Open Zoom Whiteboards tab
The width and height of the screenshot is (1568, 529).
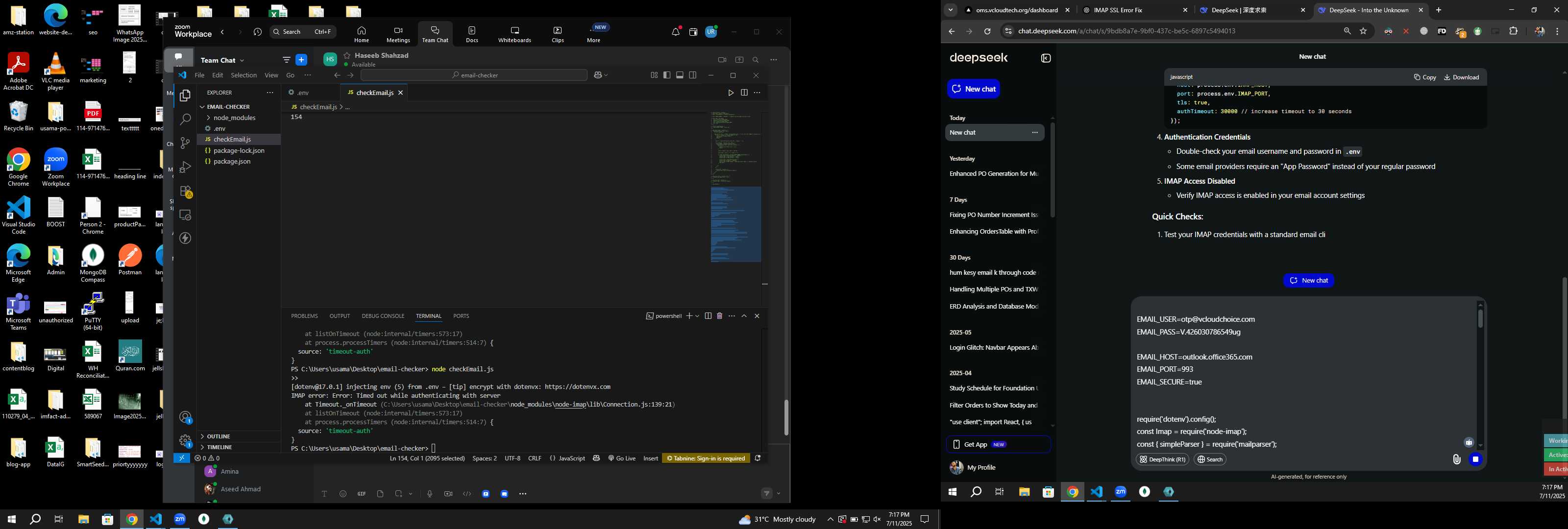[x=514, y=34]
